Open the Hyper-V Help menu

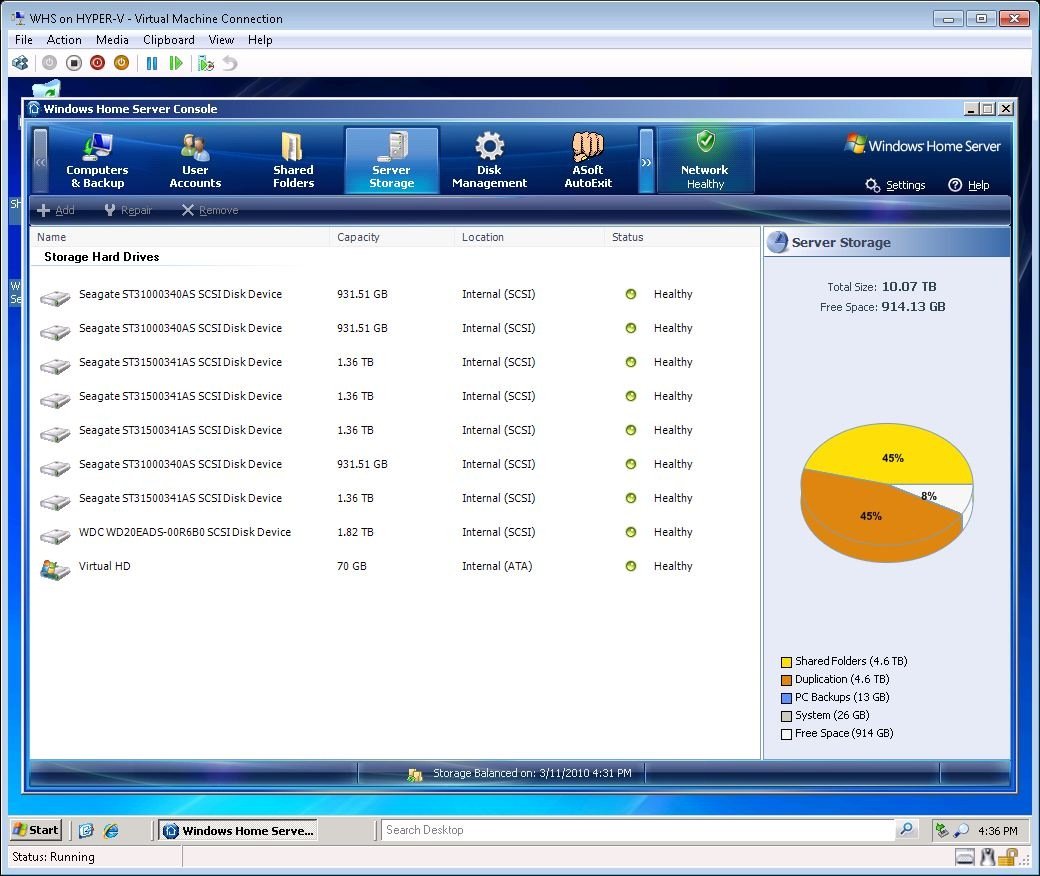[x=260, y=40]
